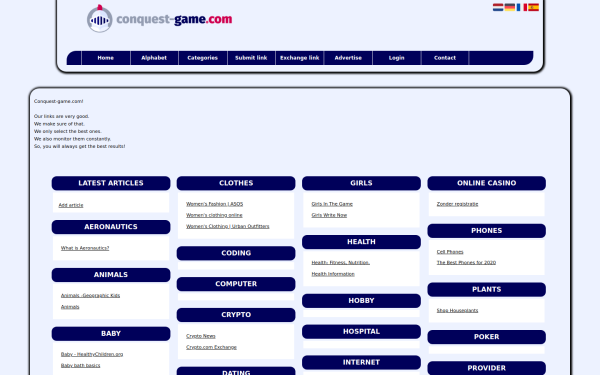Open the Internet category header
Screen dimensions: 600x375
(x=361, y=362)
